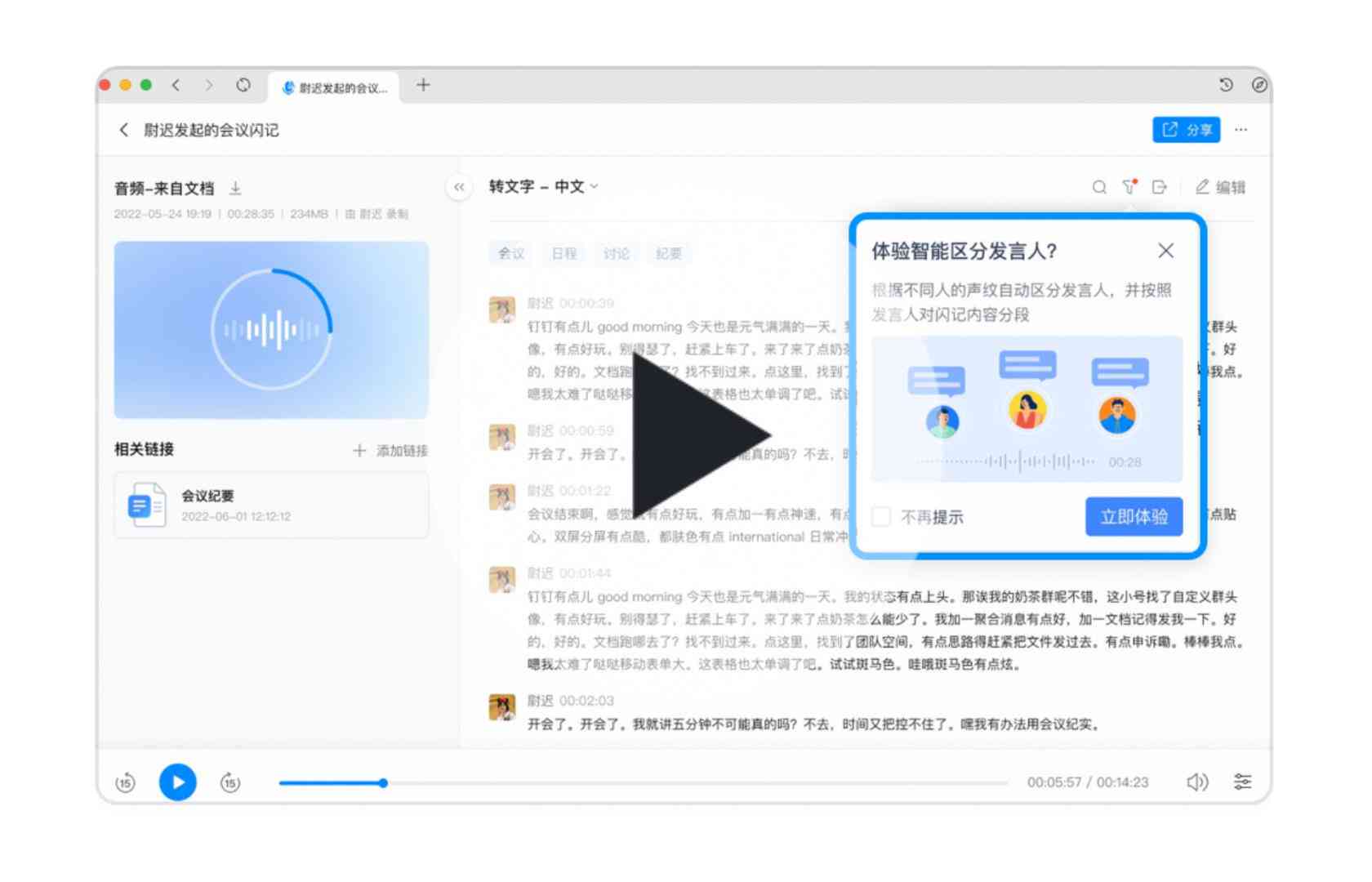Expand the 转文字 – 中文 language dropdown
Viewport: 1372px width, 882px height.
tap(544, 187)
